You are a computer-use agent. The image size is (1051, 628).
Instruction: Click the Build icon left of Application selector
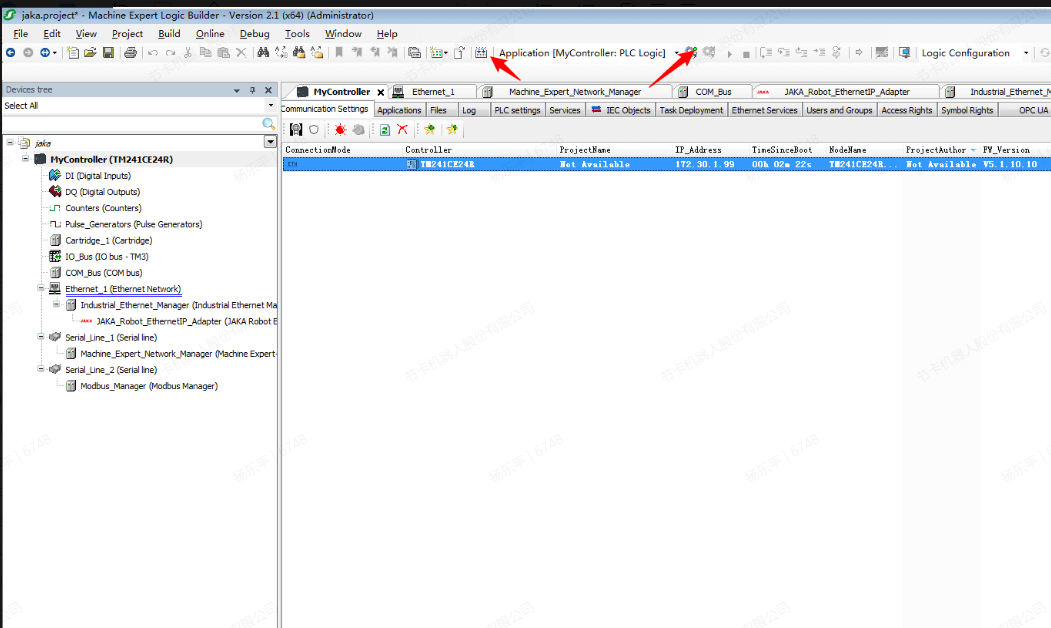[481, 53]
